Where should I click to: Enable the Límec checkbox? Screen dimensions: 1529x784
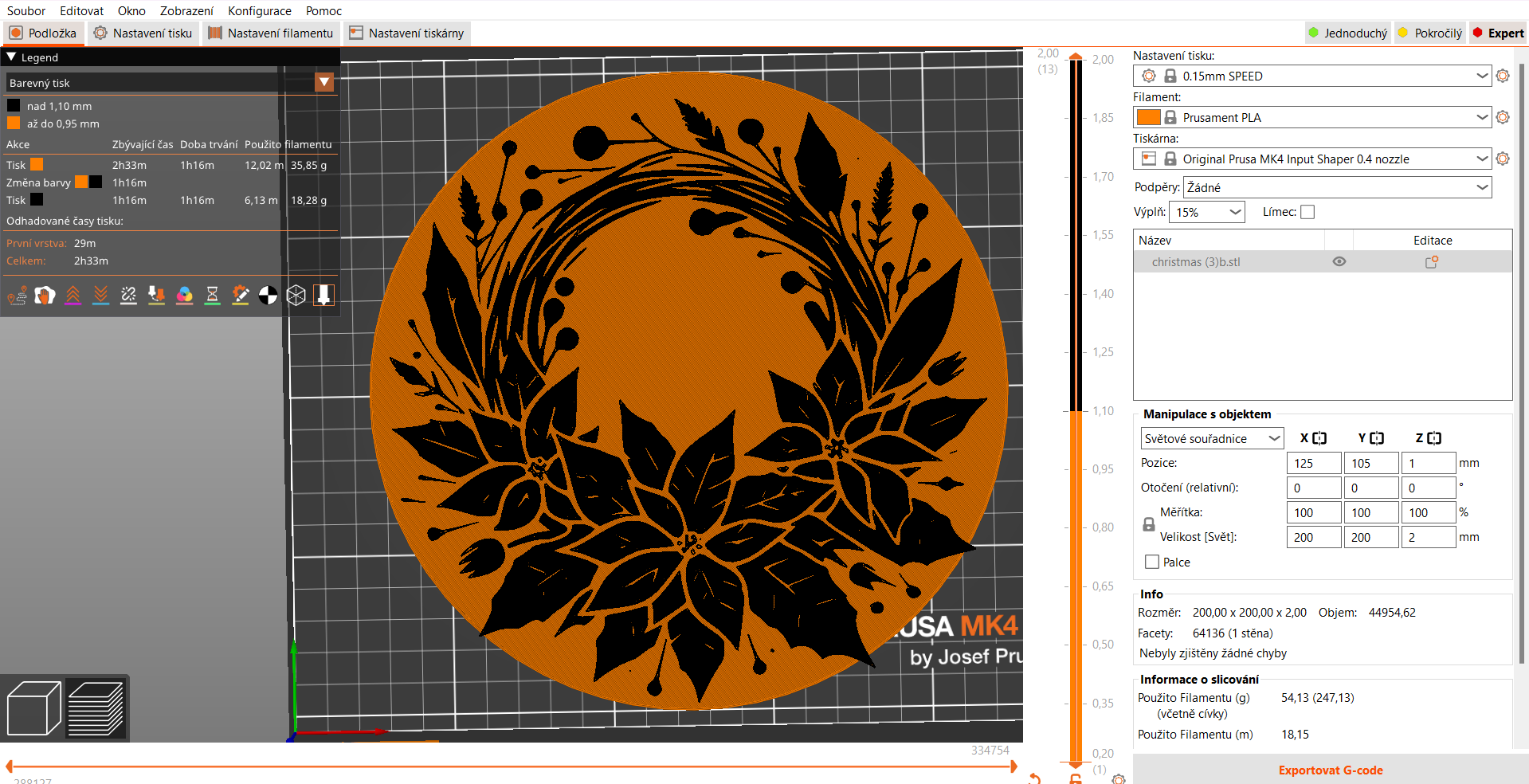(1307, 212)
